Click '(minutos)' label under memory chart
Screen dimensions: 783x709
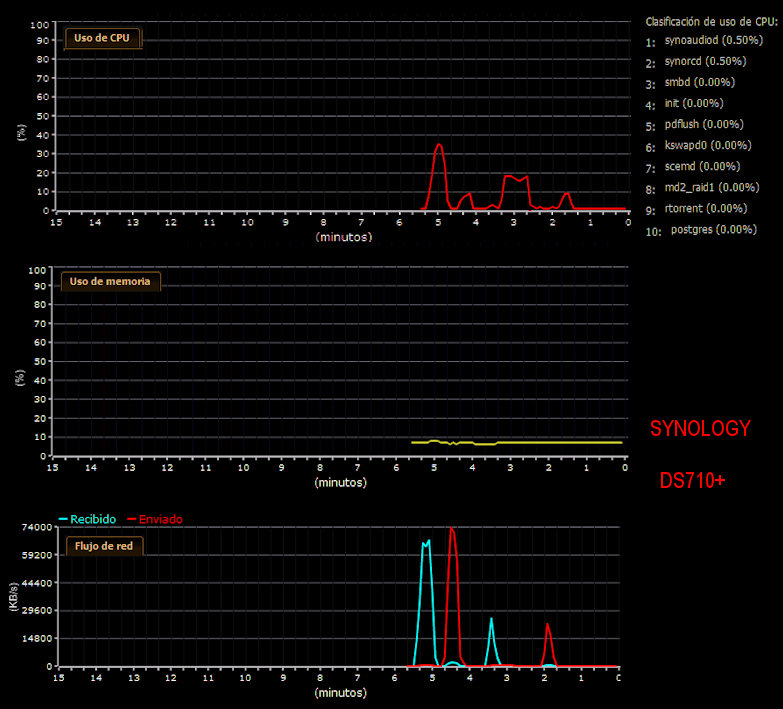341,482
